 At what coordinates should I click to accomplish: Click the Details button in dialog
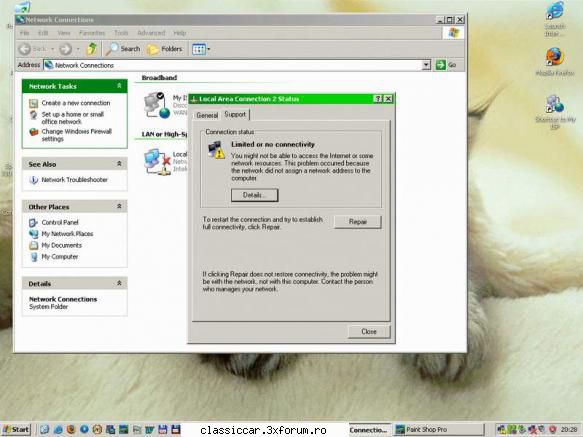pos(254,195)
